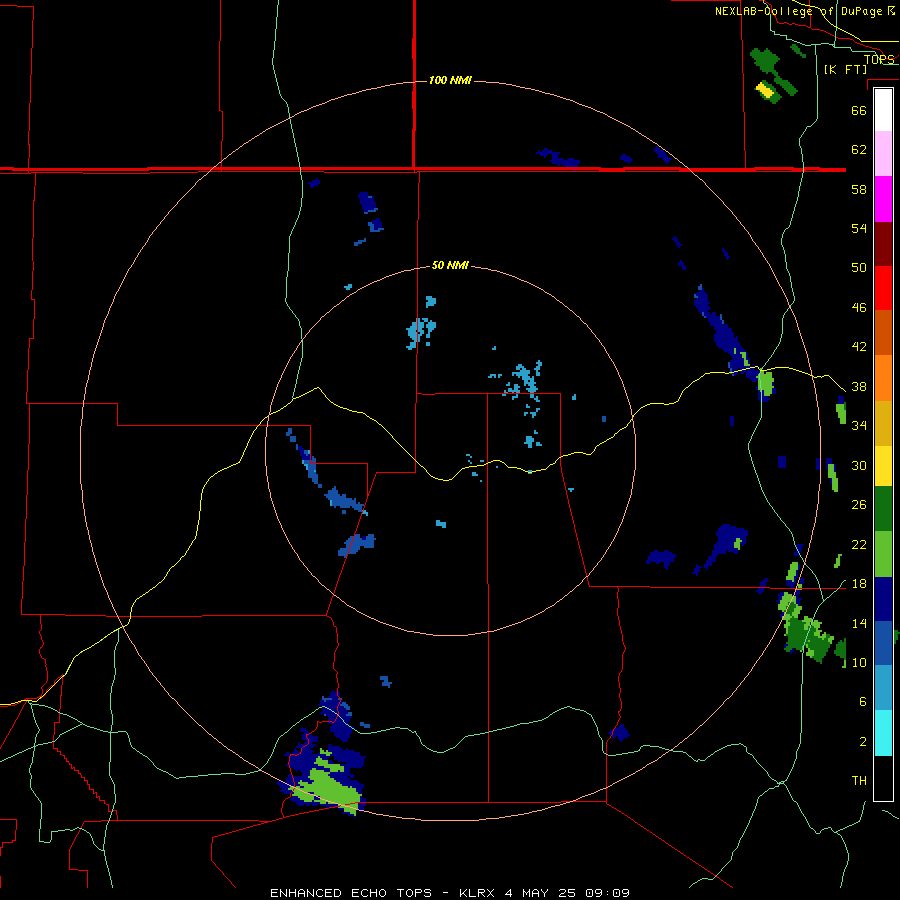
Task: Click the light pink legend swatch near 62
Action: click(883, 154)
